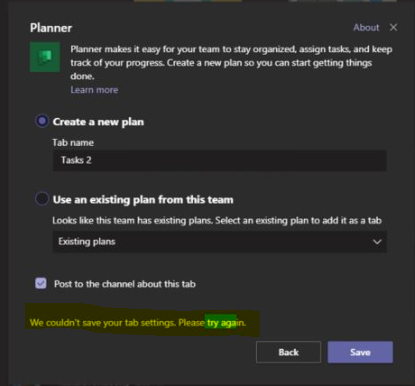Click the Planner description paragraph
The height and width of the screenshot is (386, 415).
pos(231,63)
